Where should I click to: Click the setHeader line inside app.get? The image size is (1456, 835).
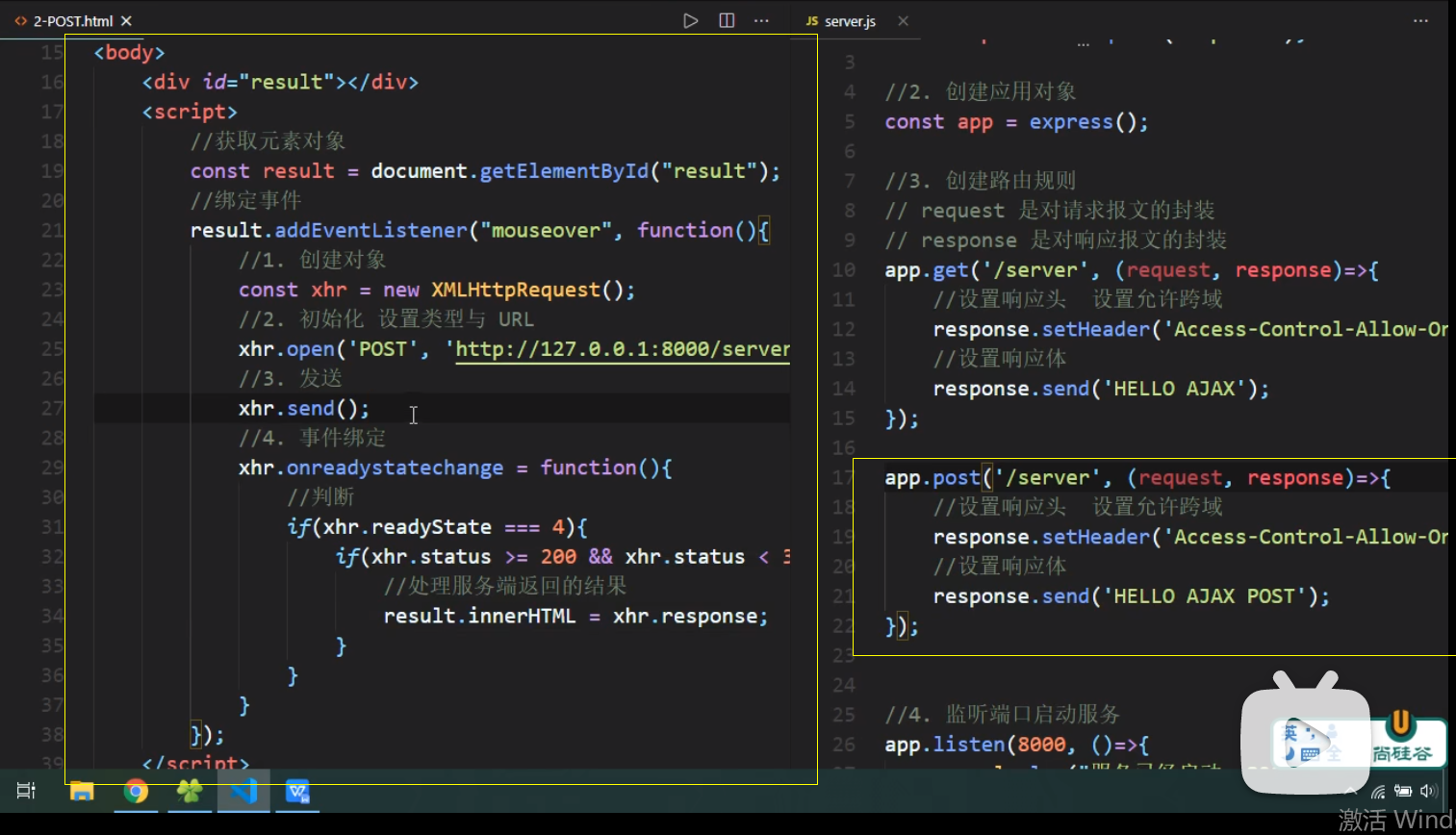pos(1190,329)
